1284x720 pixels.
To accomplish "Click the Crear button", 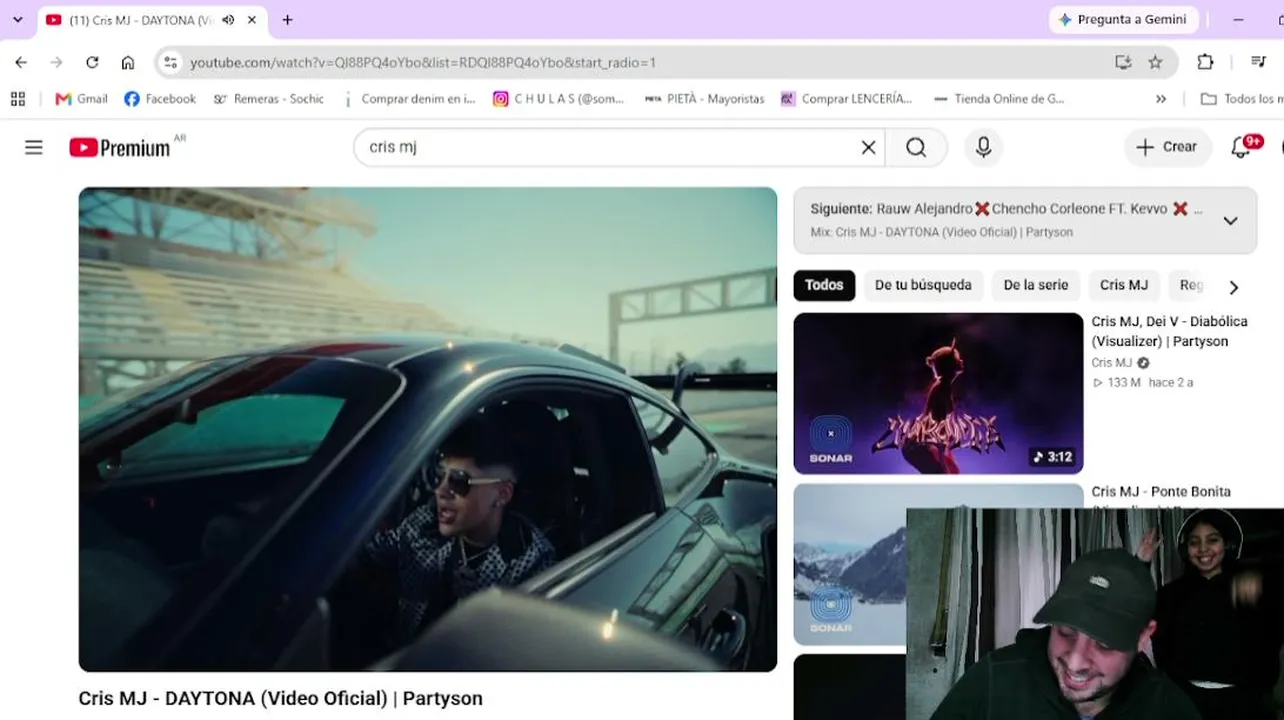I will pyautogui.click(x=1167, y=147).
